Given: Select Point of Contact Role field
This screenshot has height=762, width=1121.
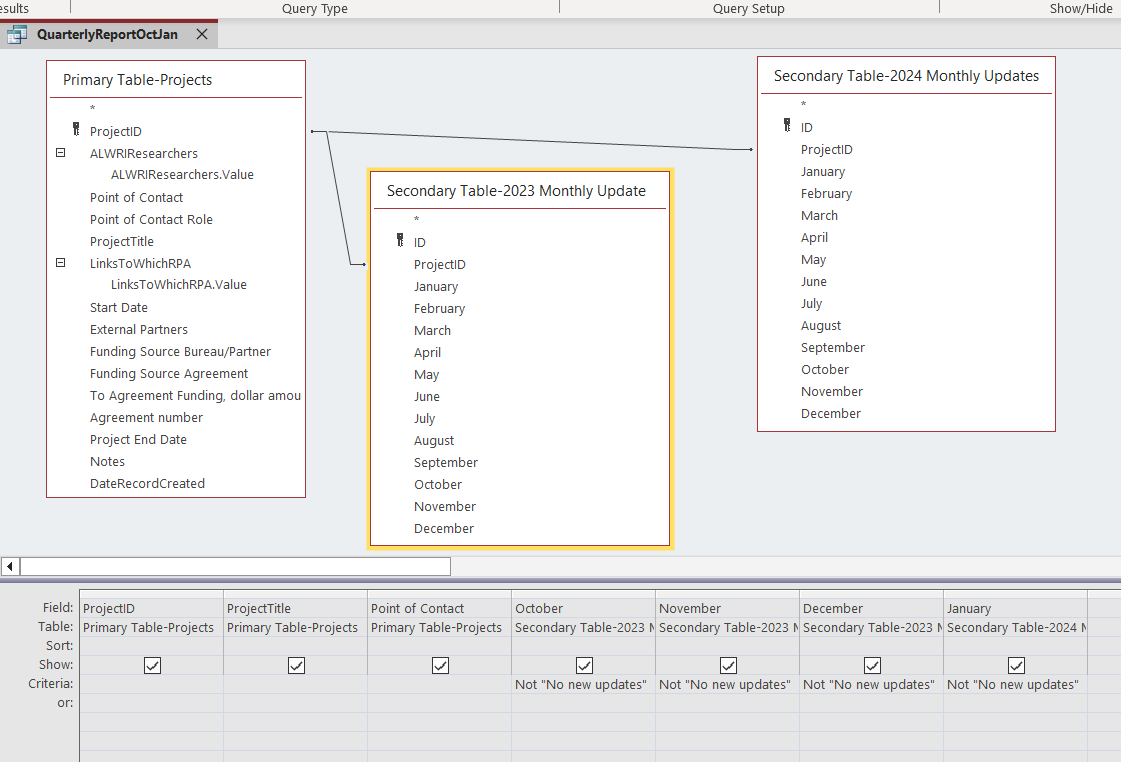Looking at the screenshot, I should [152, 219].
